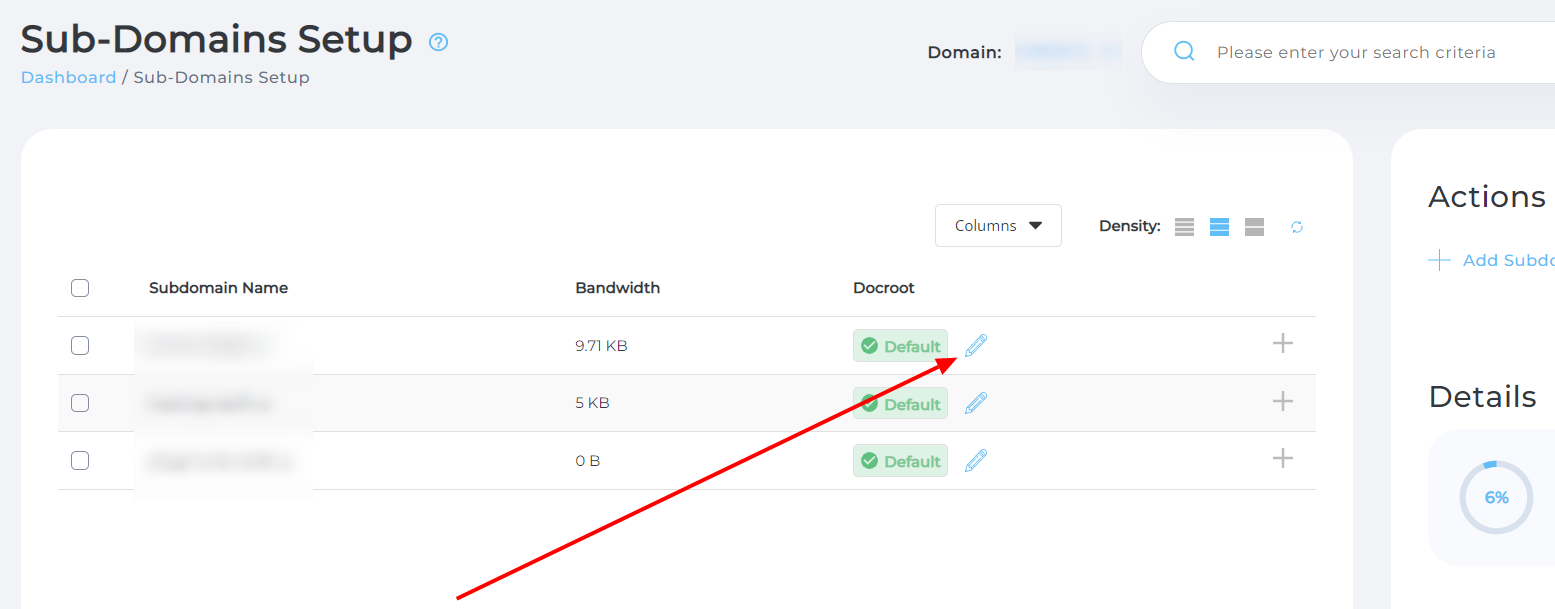Click the help question mark icon
This screenshot has width=1555, height=609.
tap(438, 42)
